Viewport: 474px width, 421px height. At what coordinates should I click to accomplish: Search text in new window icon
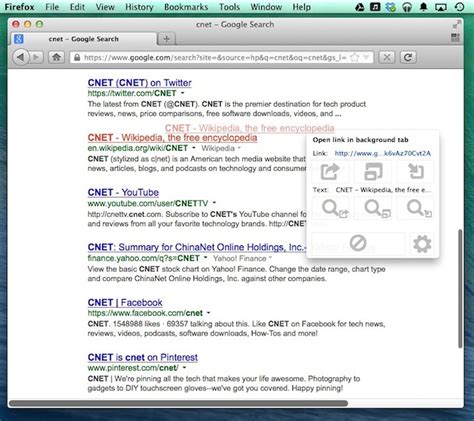[377, 209]
